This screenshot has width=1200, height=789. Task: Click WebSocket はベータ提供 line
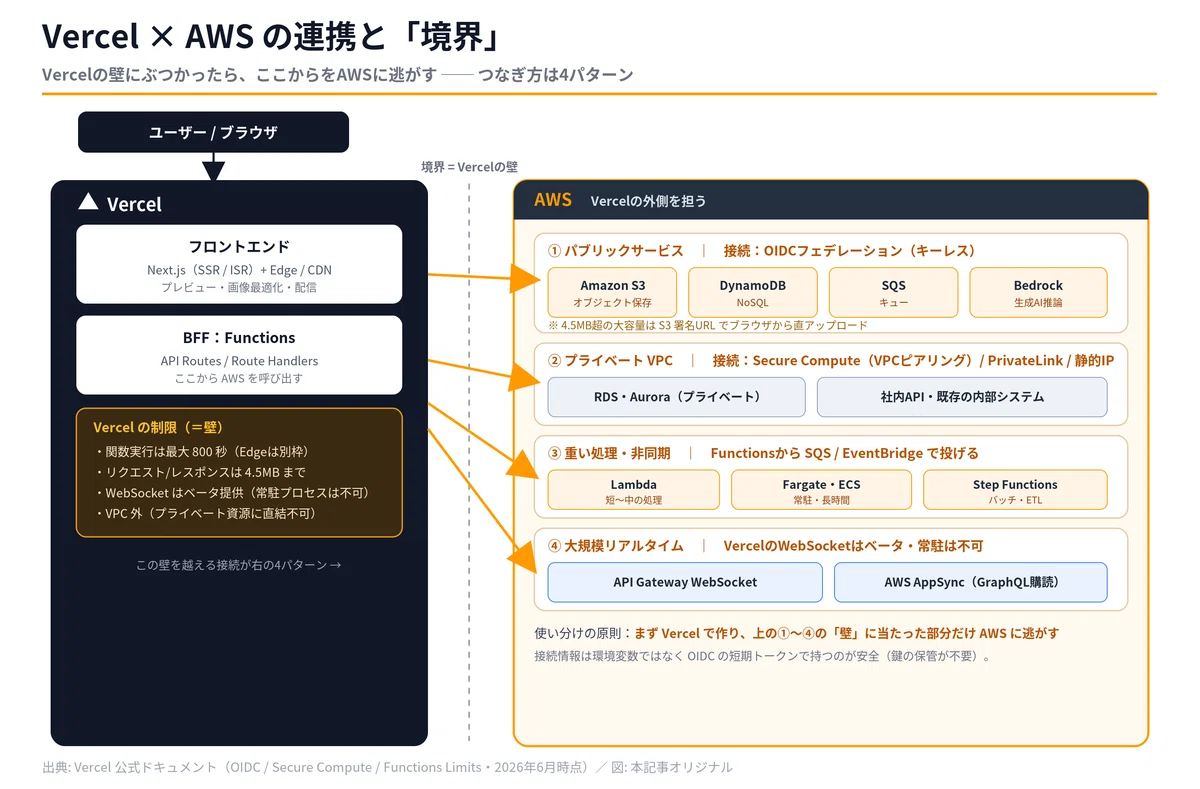tap(231, 493)
